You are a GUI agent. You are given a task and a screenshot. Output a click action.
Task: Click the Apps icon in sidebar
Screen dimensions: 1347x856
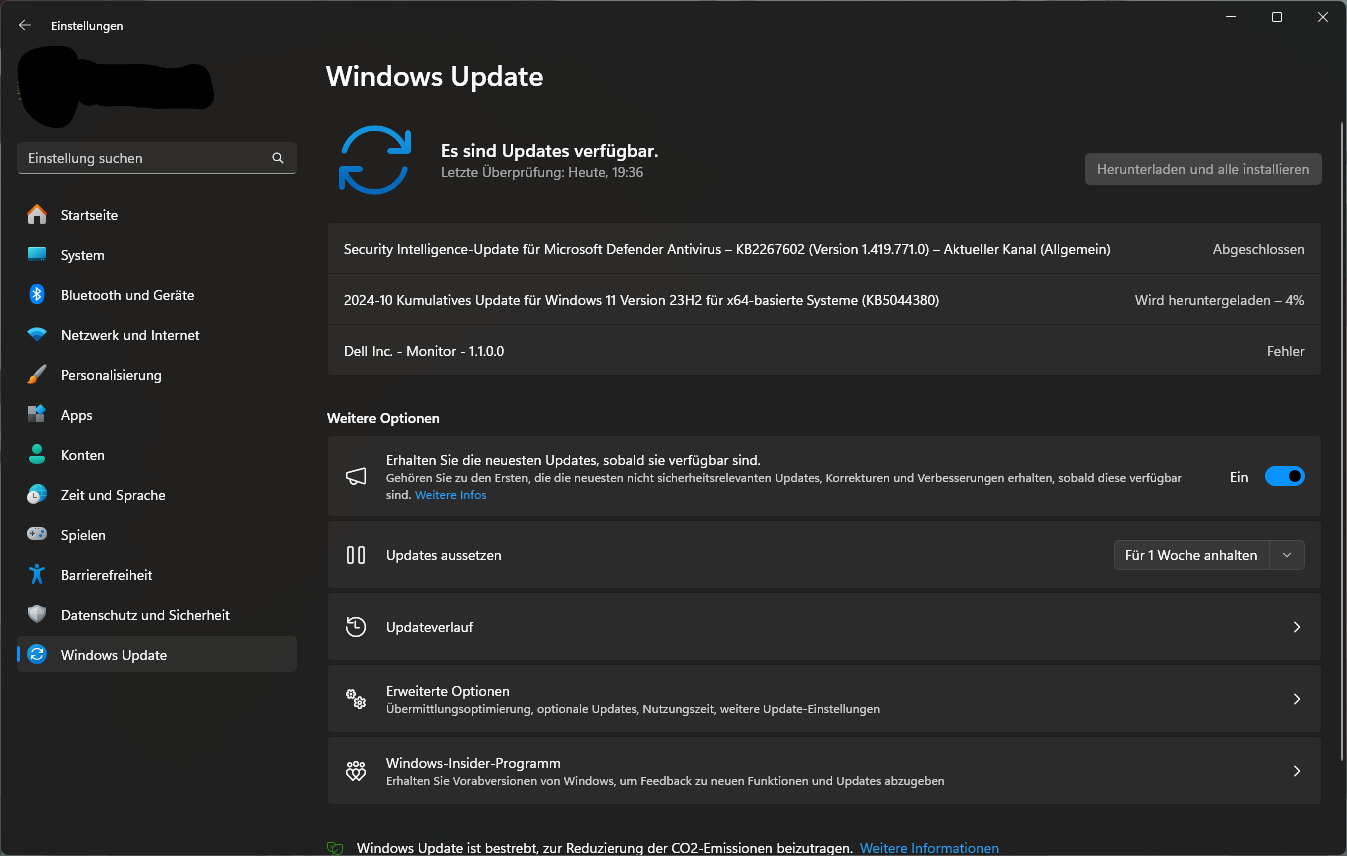tap(37, 415)
